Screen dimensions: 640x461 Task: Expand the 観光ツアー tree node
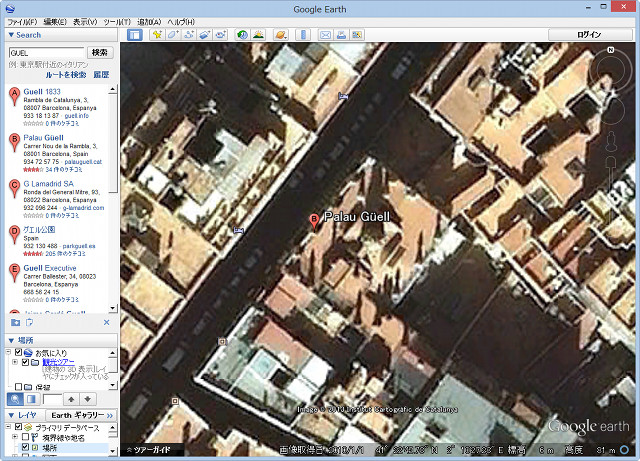[x=15, y=362]
